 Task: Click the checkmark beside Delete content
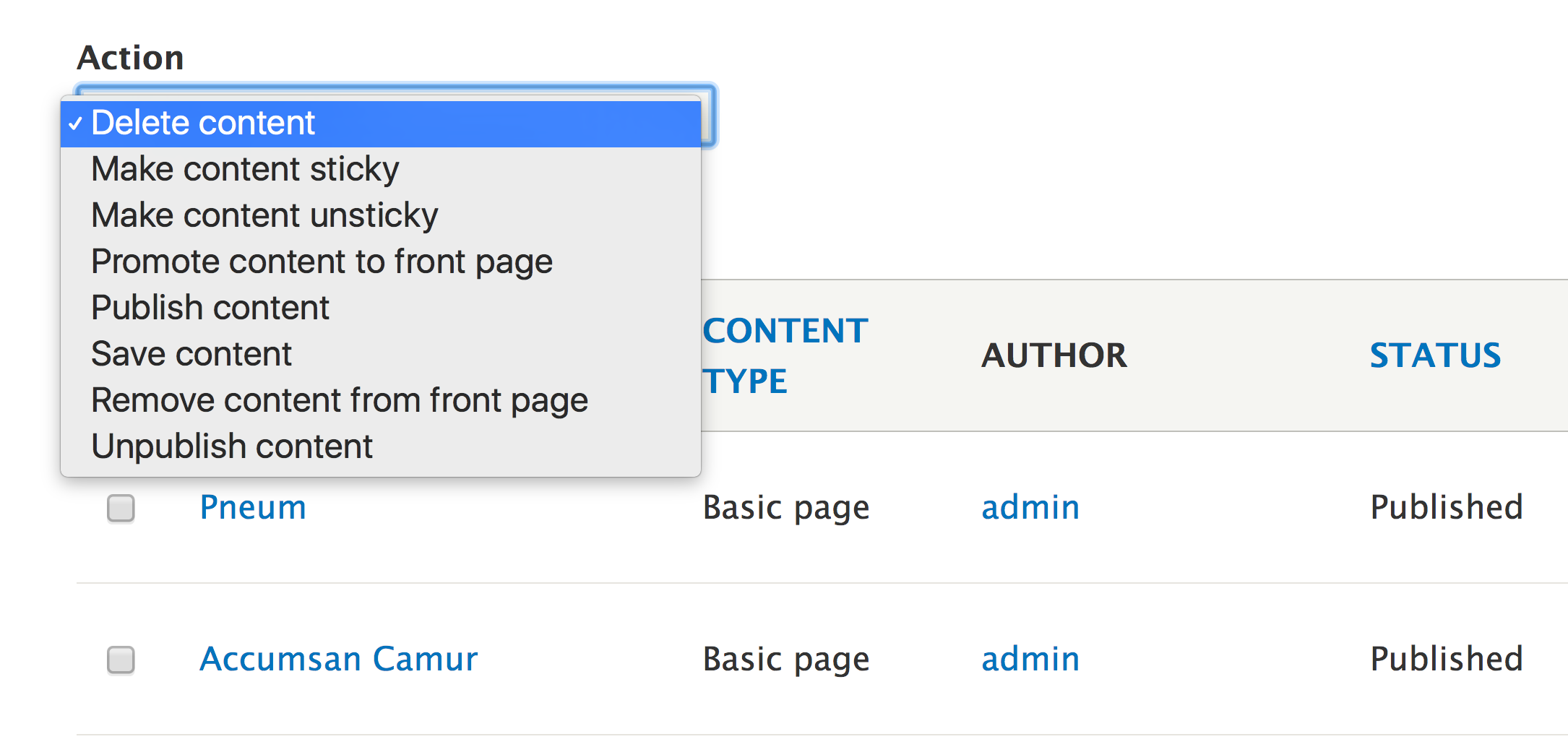coord(76,124)
